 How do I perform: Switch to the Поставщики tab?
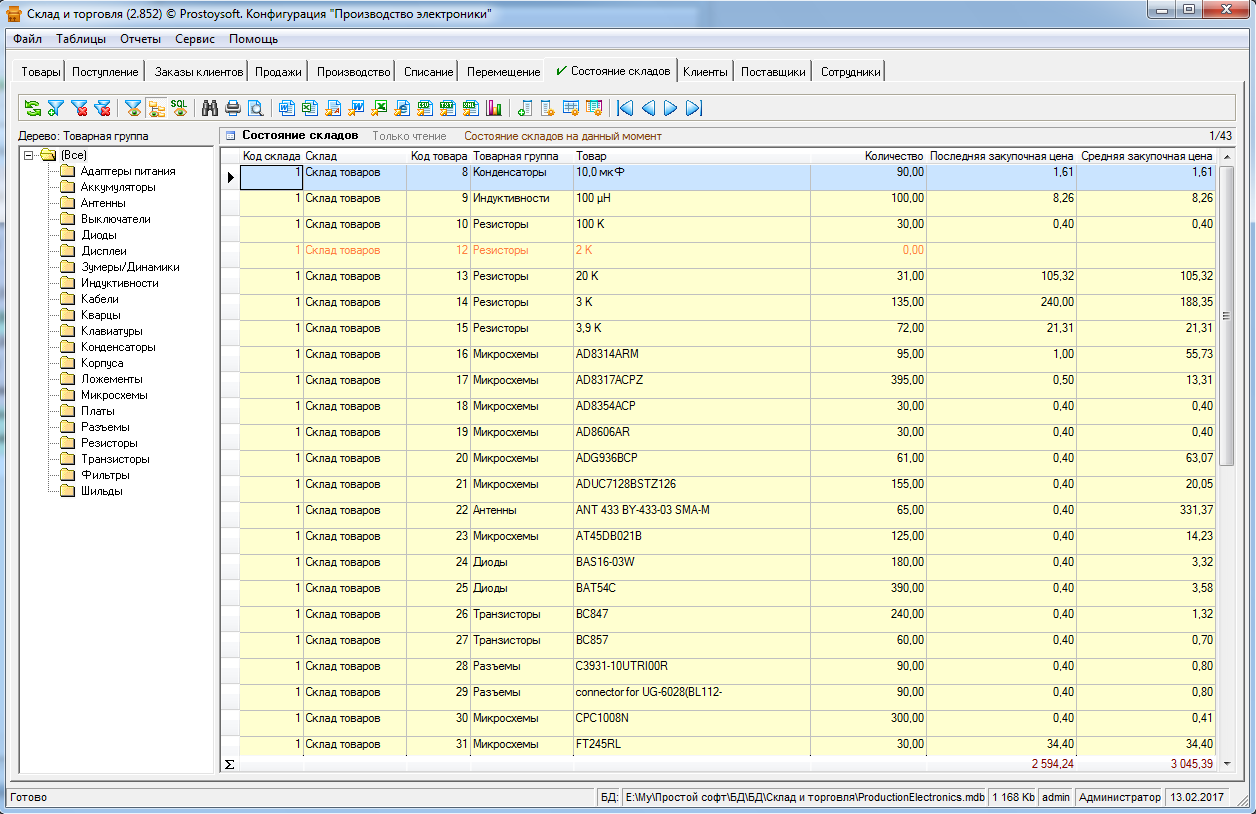(773, 72)
